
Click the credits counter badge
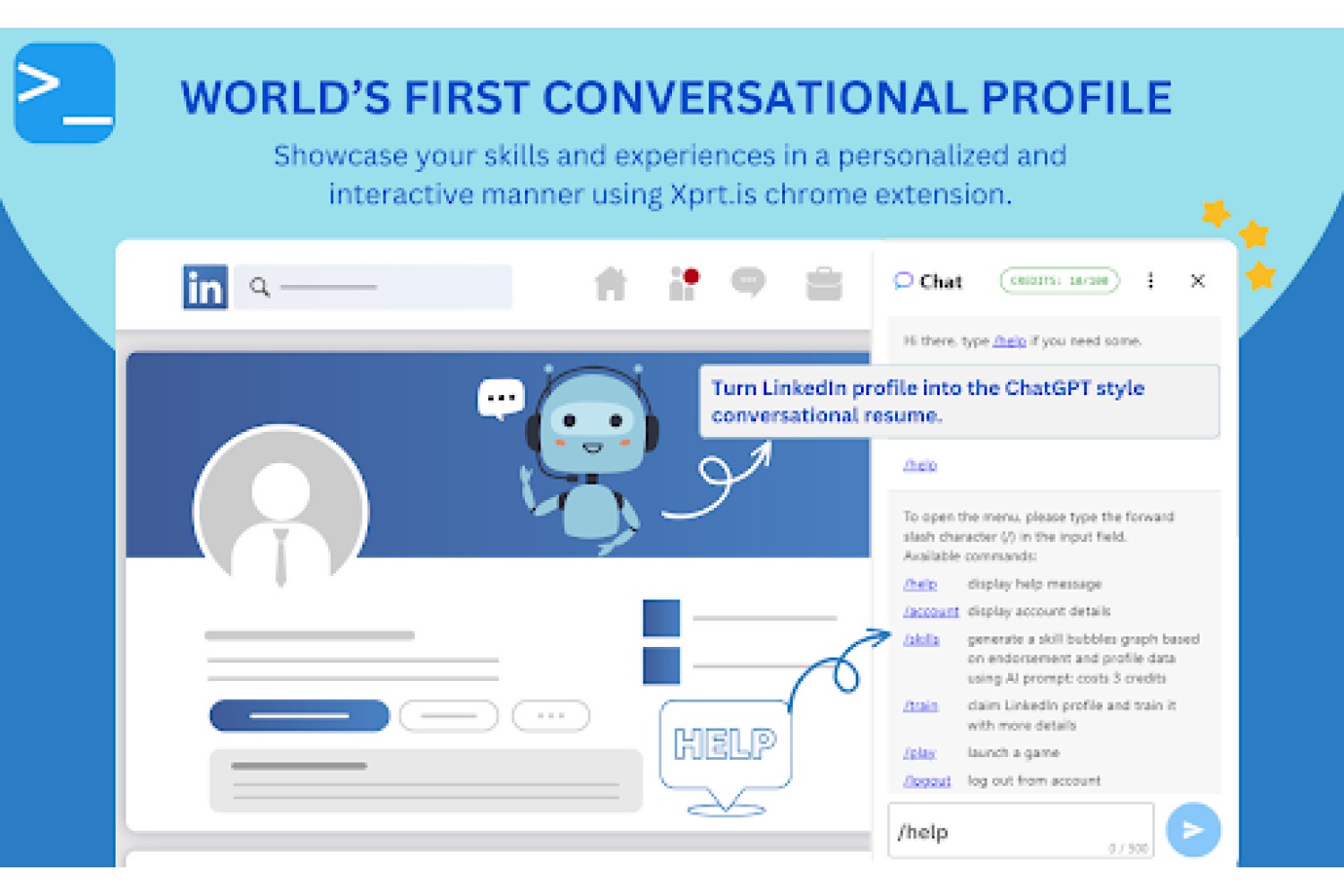(1060, 280)
